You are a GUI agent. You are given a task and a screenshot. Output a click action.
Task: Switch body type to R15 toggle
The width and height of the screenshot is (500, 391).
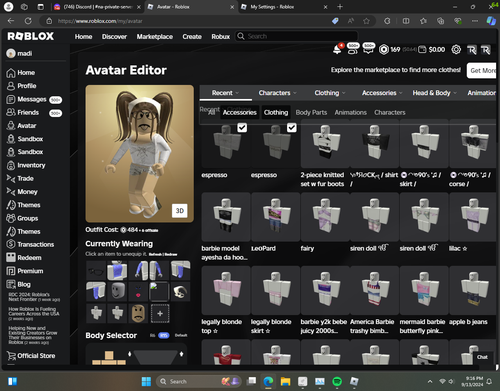pyautogui.click(x=163, y=335)
